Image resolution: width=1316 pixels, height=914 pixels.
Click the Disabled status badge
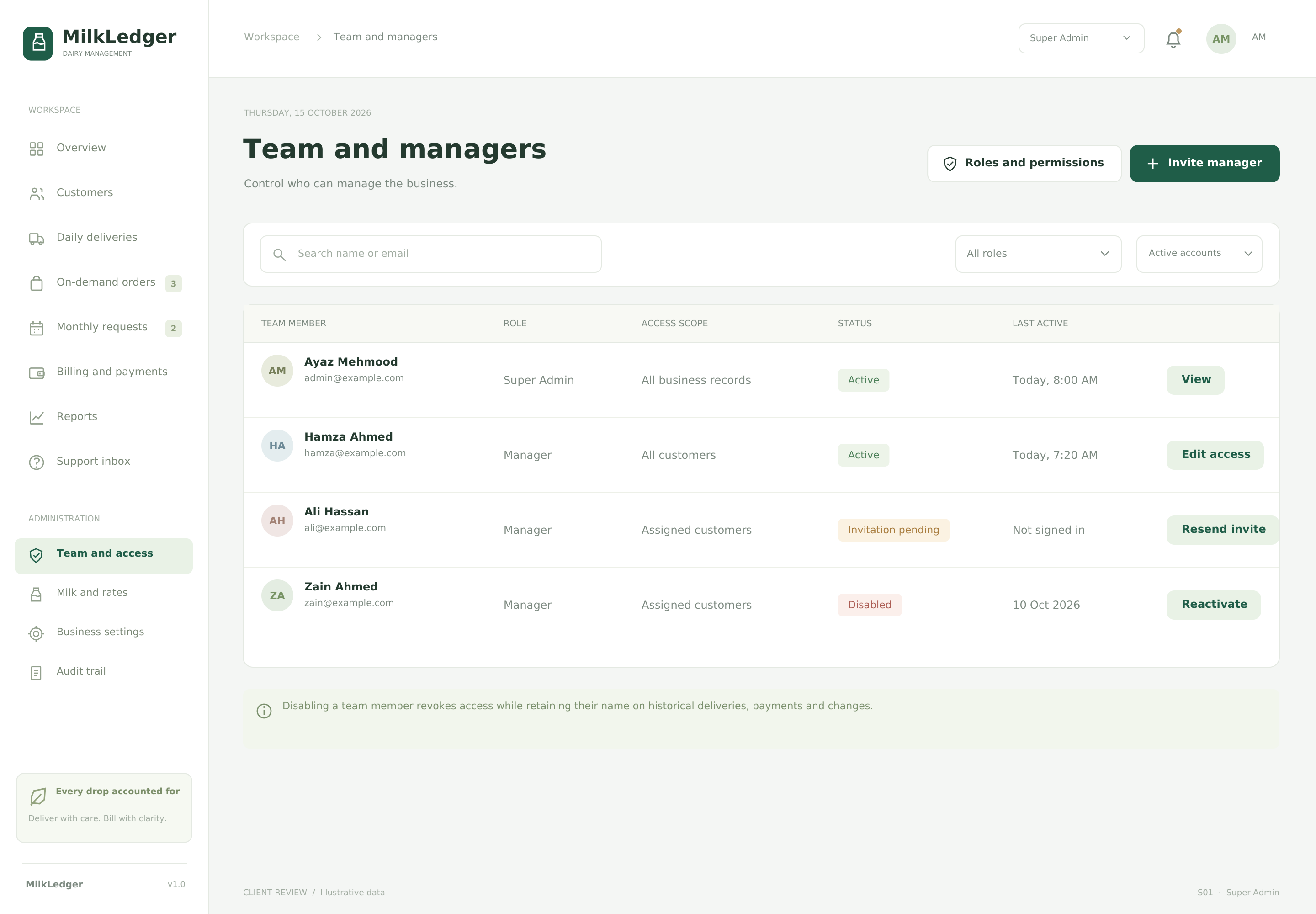pyautogui.click(x=869, y=606)
